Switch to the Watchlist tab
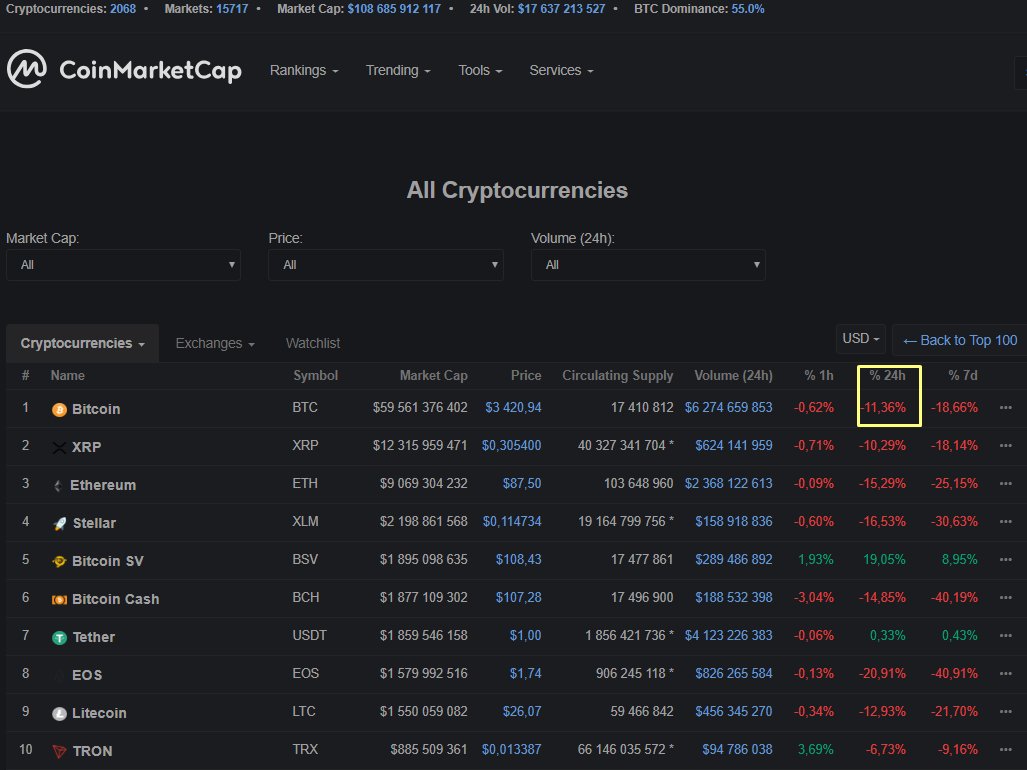Screen dimensions: 1027x770 pyautogui.click(x=313, y=343)
